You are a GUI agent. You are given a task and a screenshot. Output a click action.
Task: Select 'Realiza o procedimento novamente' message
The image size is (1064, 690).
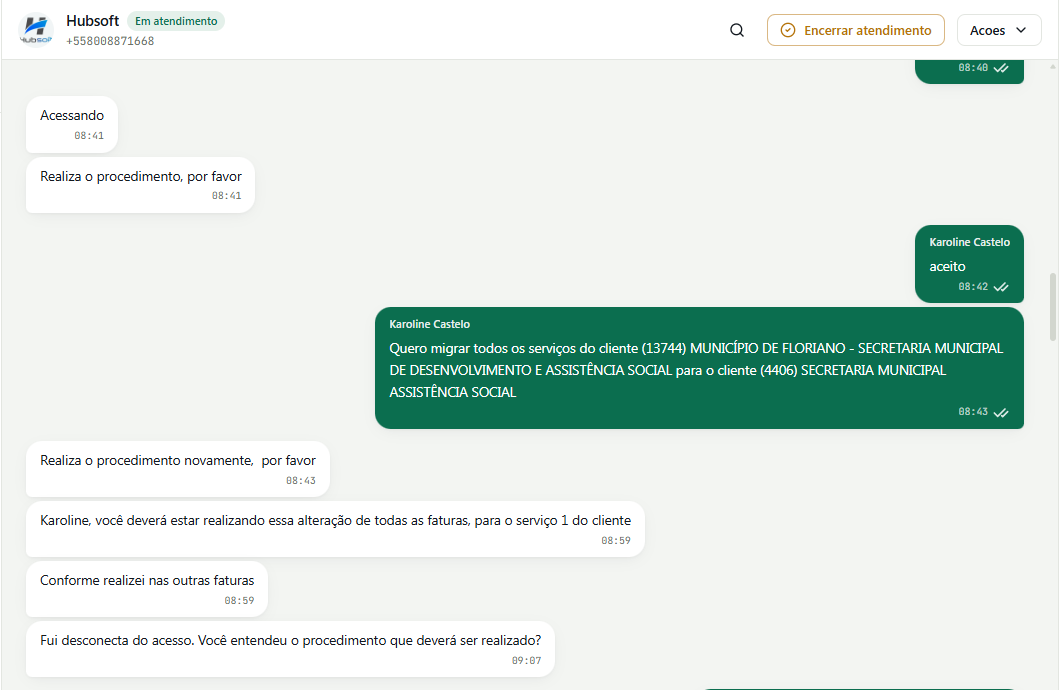tap(178, 469)
